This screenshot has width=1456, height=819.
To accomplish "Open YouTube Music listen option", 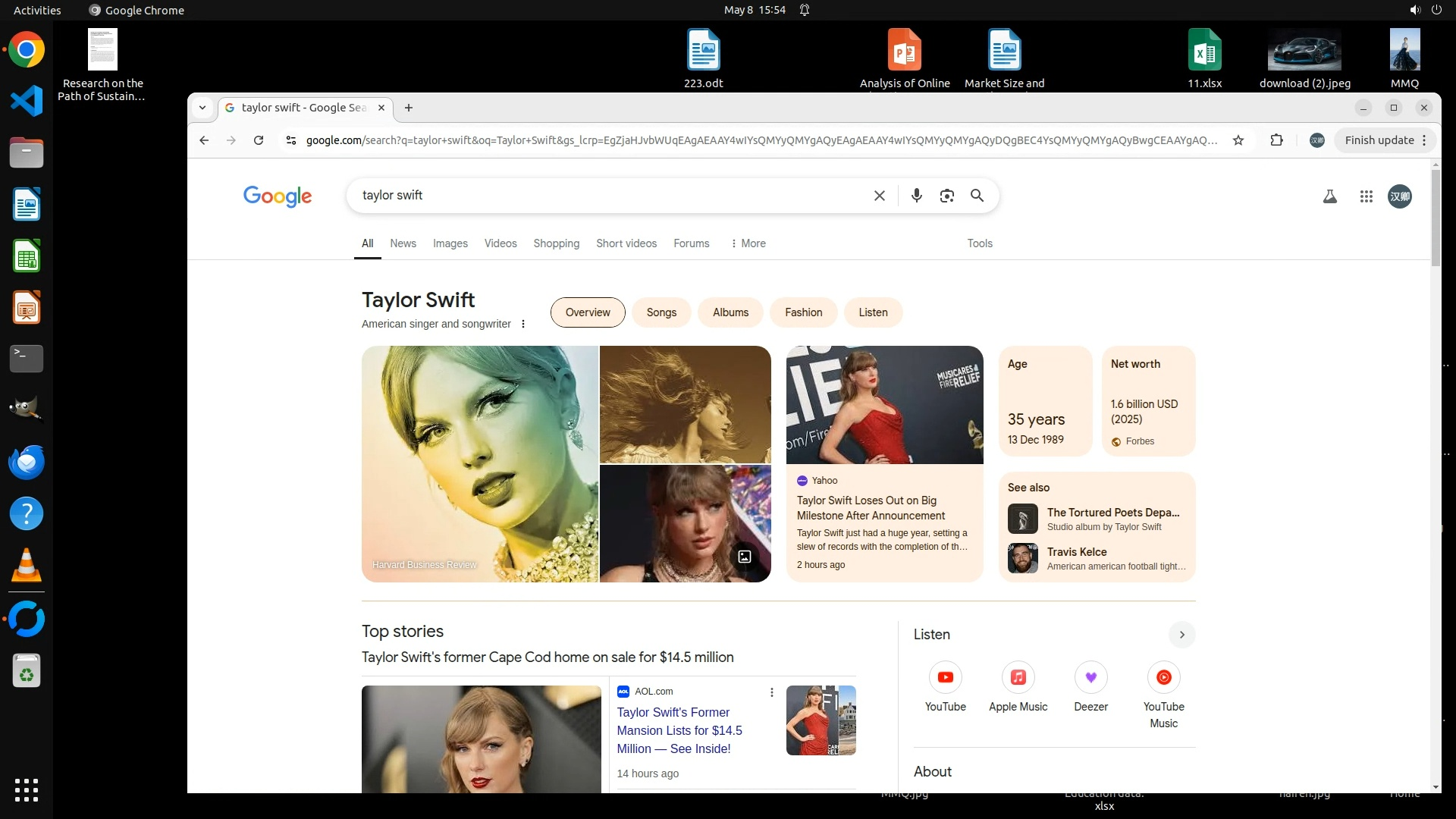I will click(1163, 677).
